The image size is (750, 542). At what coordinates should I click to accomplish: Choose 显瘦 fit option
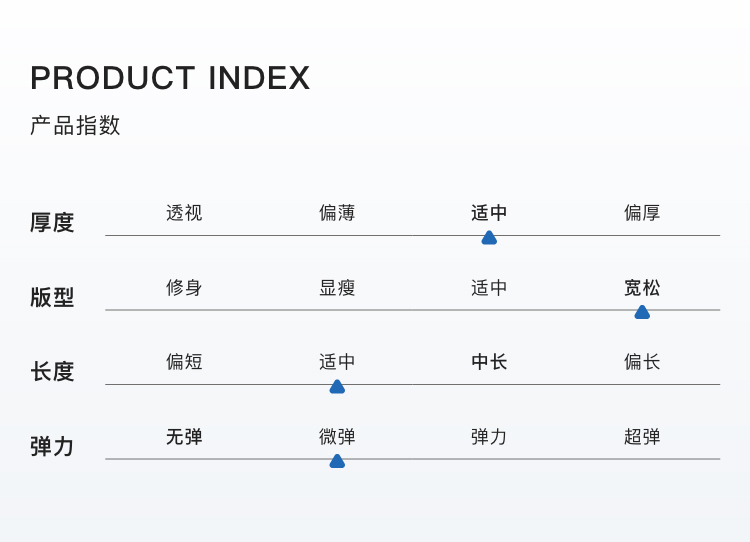pos(337,288)
